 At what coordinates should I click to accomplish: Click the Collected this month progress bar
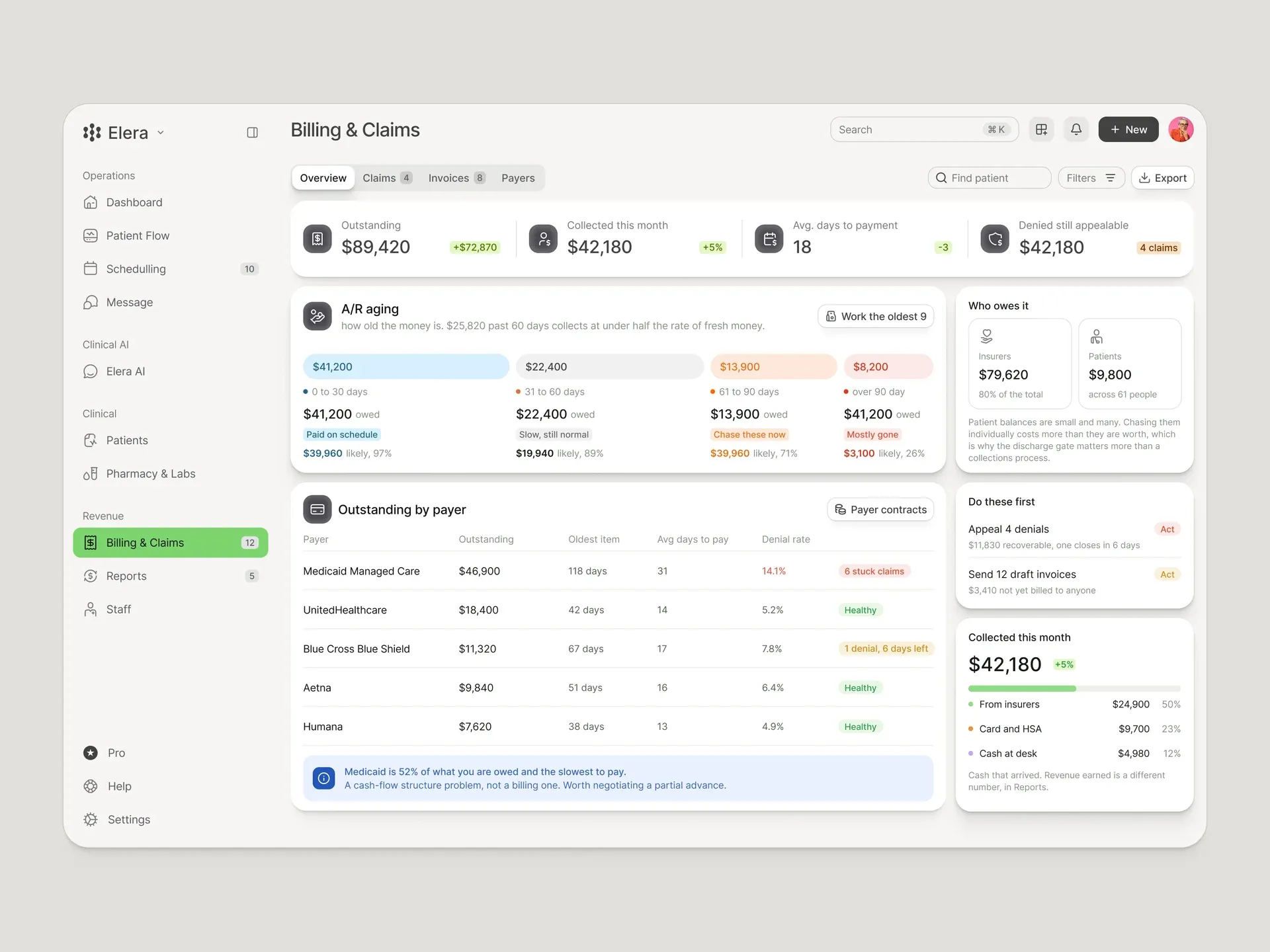coord(1074,689)
